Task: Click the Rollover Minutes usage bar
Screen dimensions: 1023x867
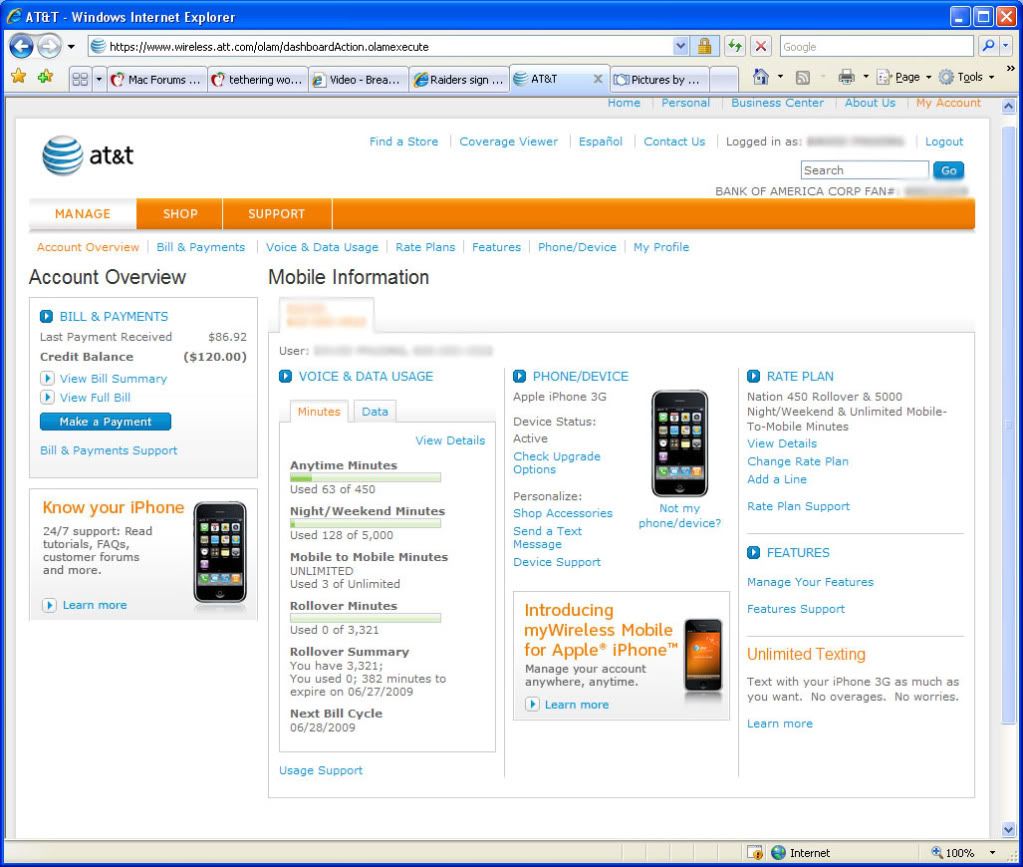Action: click(x=365, y=618)
